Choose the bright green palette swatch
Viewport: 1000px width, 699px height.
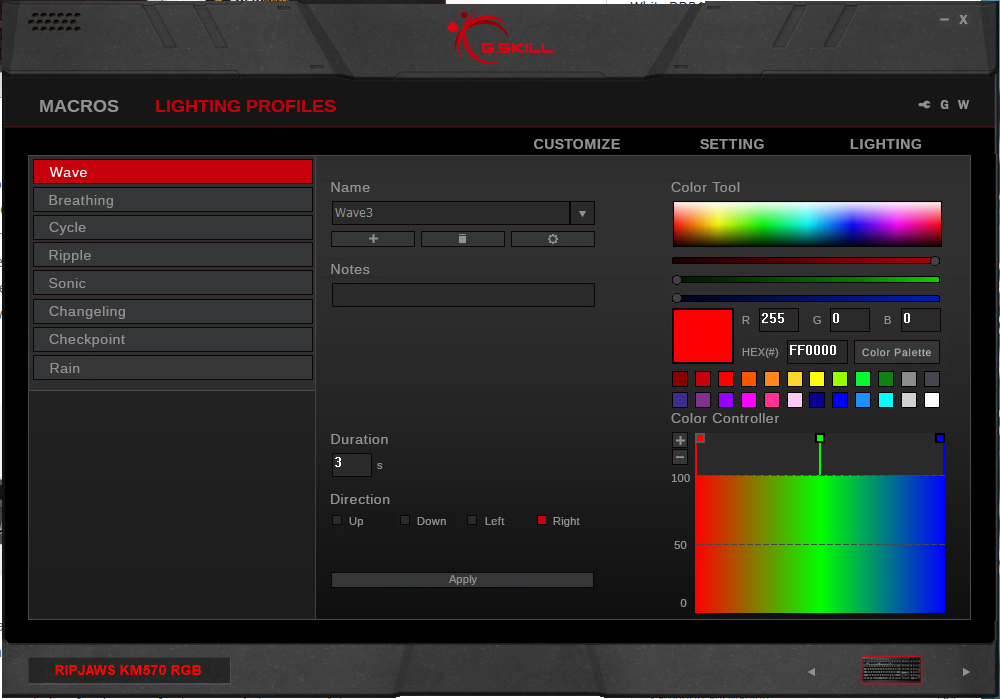[863, 379]
